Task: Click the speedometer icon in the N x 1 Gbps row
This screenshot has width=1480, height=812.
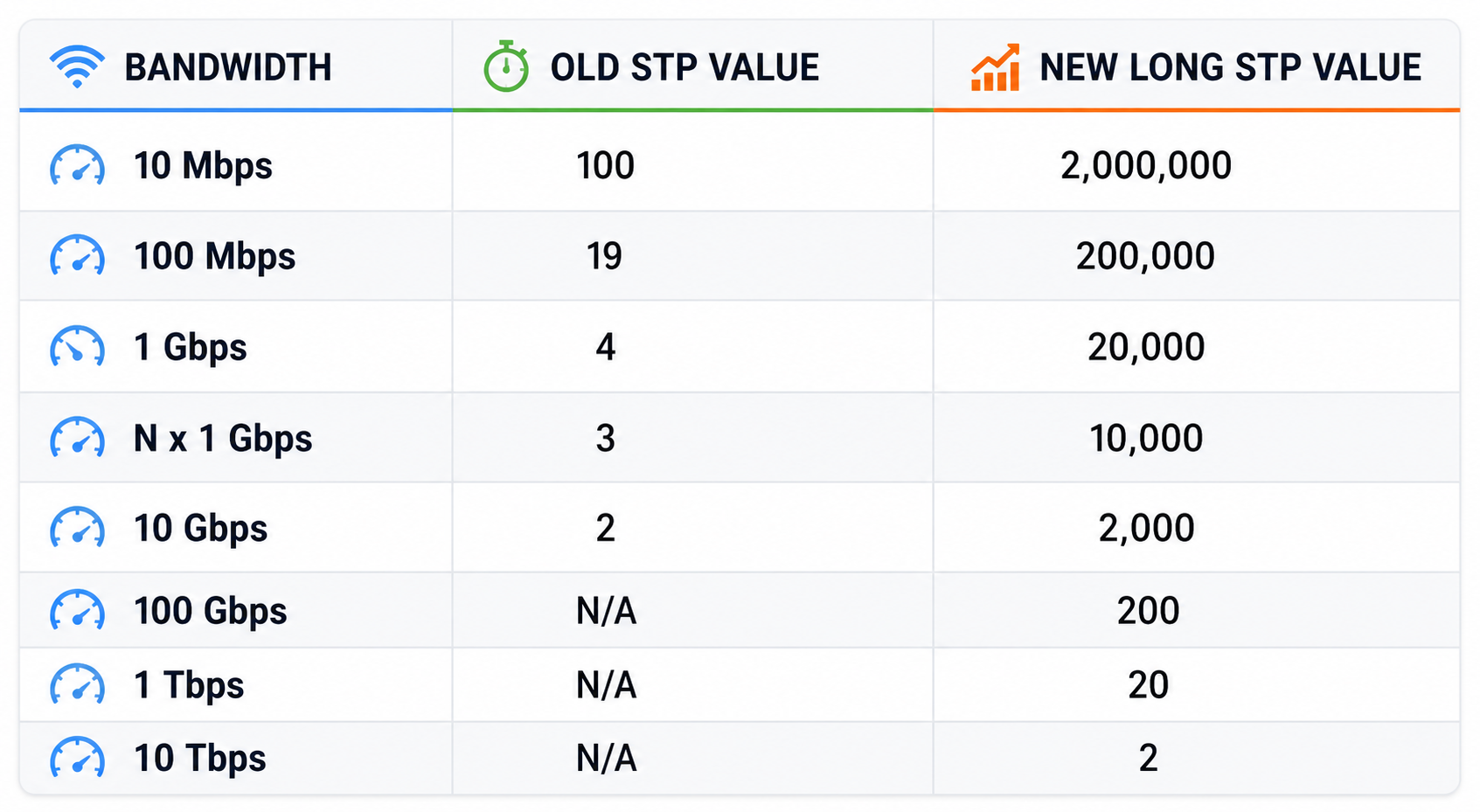Action: pyautogui.click(x=77, y=438)
